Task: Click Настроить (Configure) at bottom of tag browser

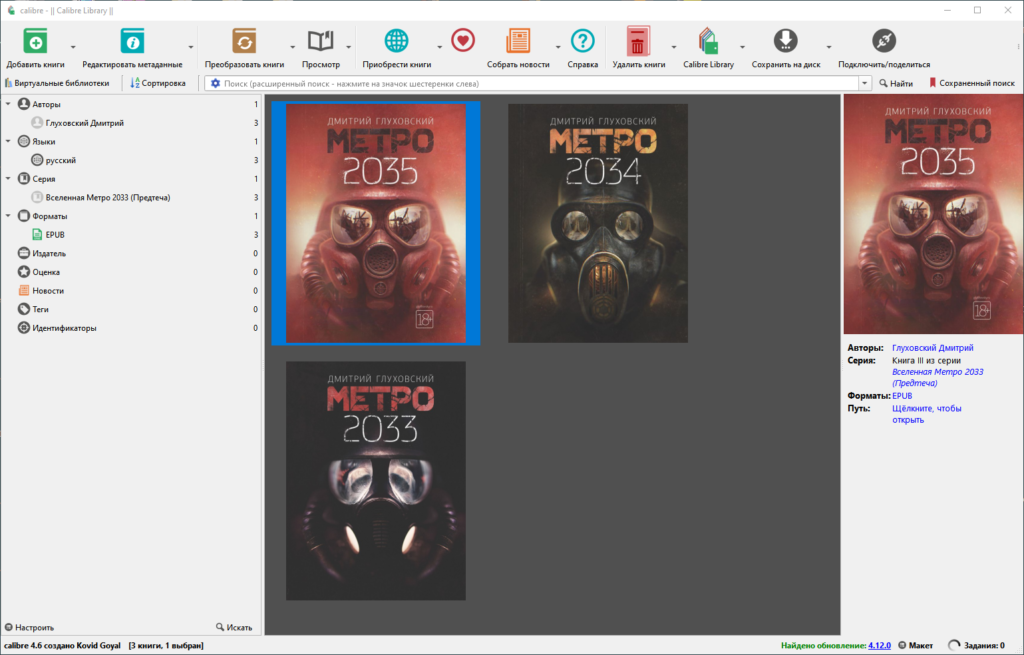Action: [29, 628]
